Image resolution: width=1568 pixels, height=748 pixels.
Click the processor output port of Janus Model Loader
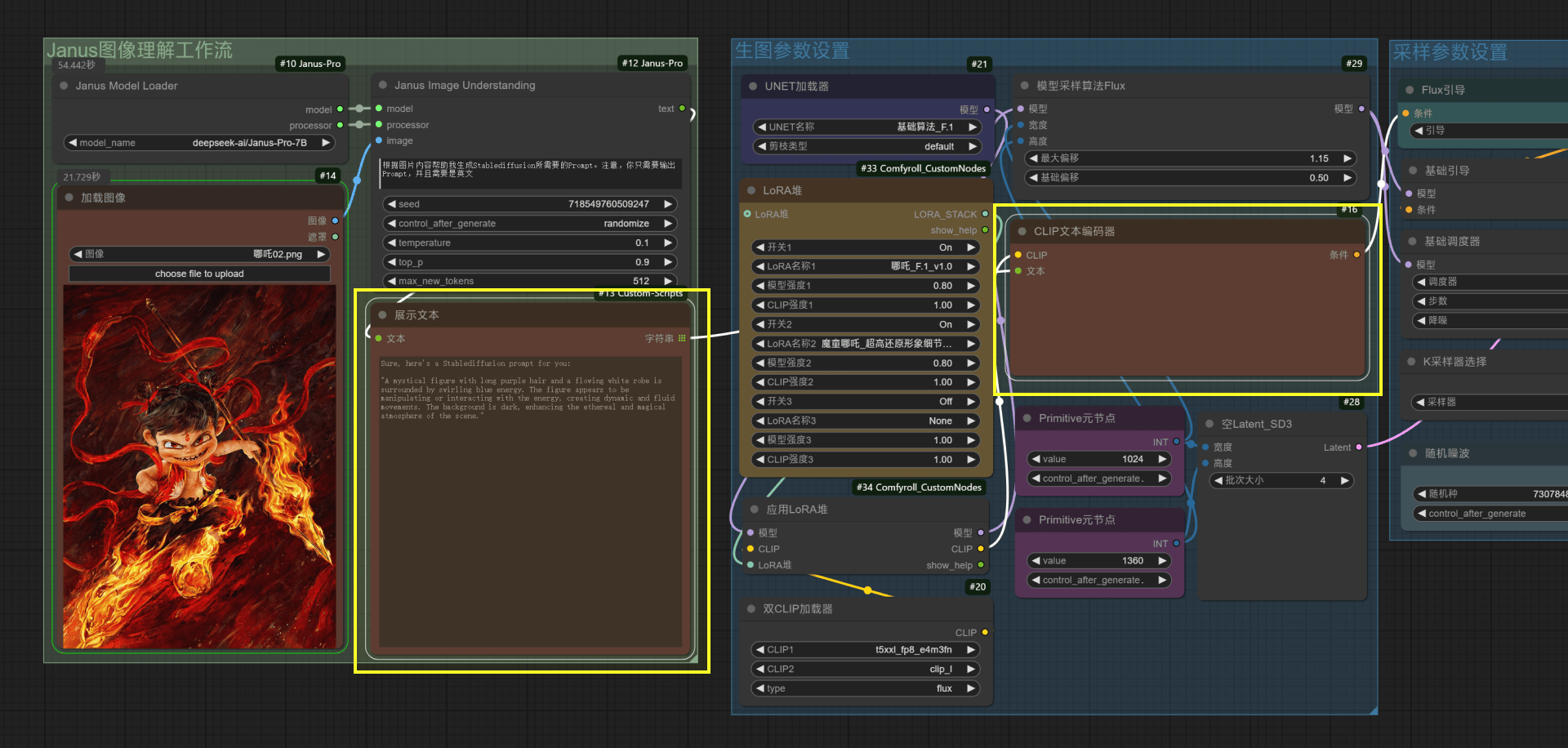coord(340,125)
